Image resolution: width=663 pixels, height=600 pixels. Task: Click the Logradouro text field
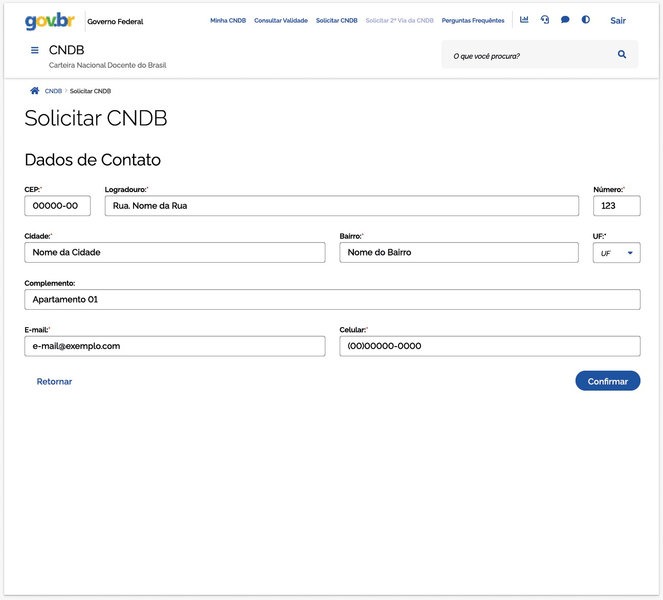(341, 206)
